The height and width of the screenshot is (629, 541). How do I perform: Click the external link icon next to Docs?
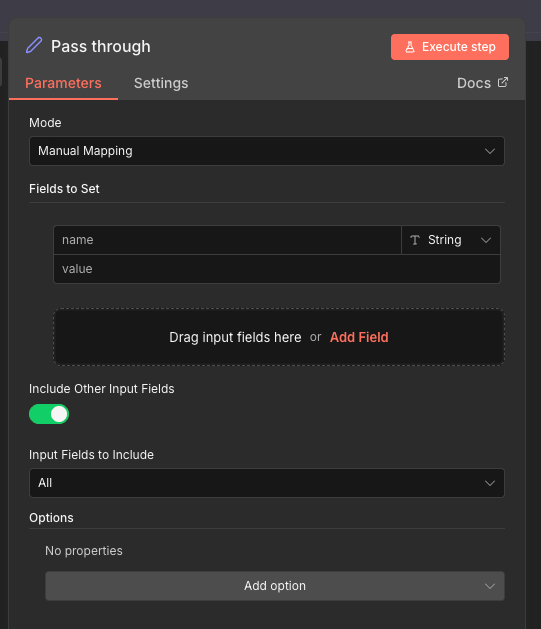click(503, 82)
